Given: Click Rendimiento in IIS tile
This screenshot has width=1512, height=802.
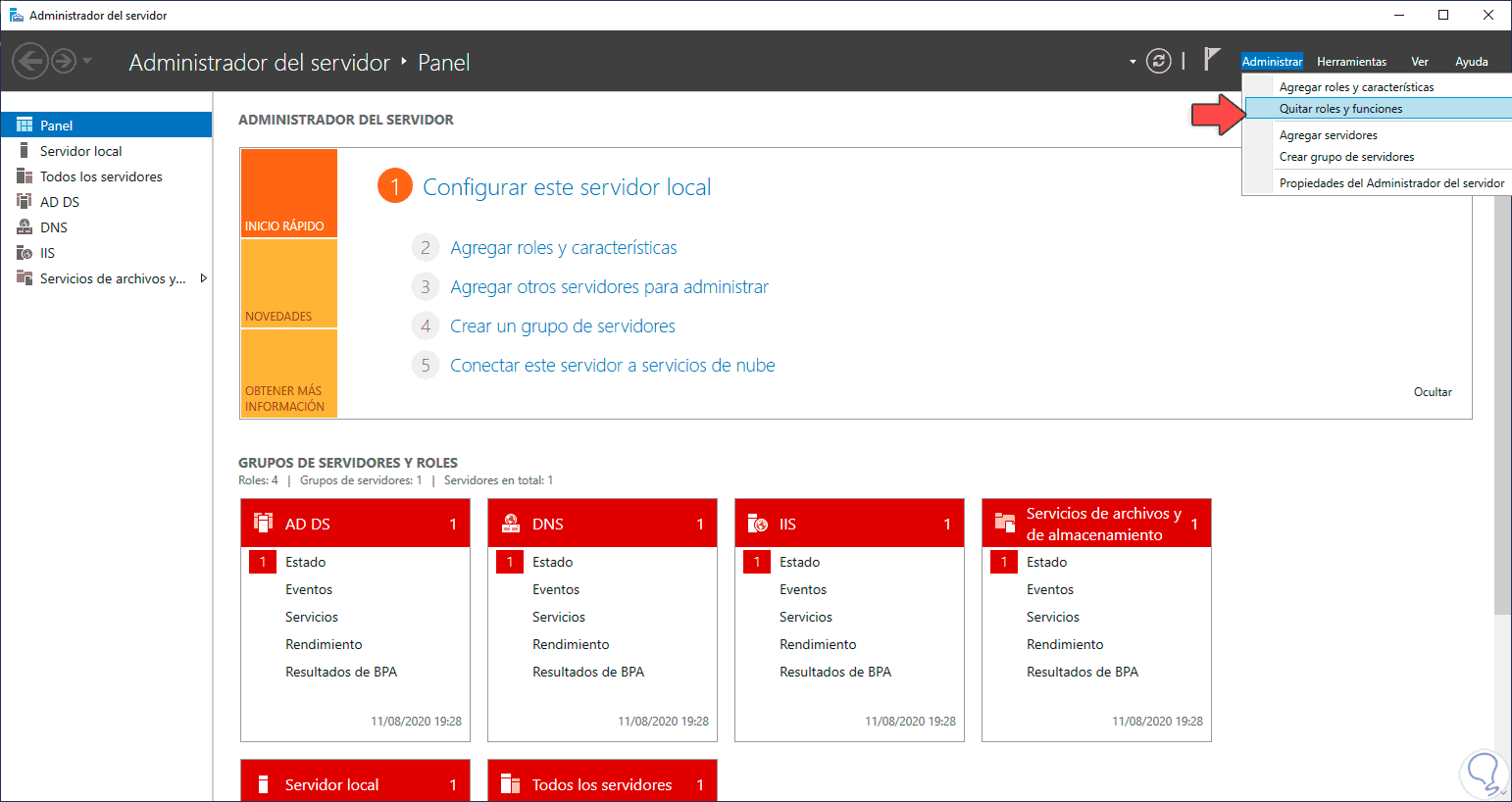Looking at the screenshot, I should click(x=818, y=644).
